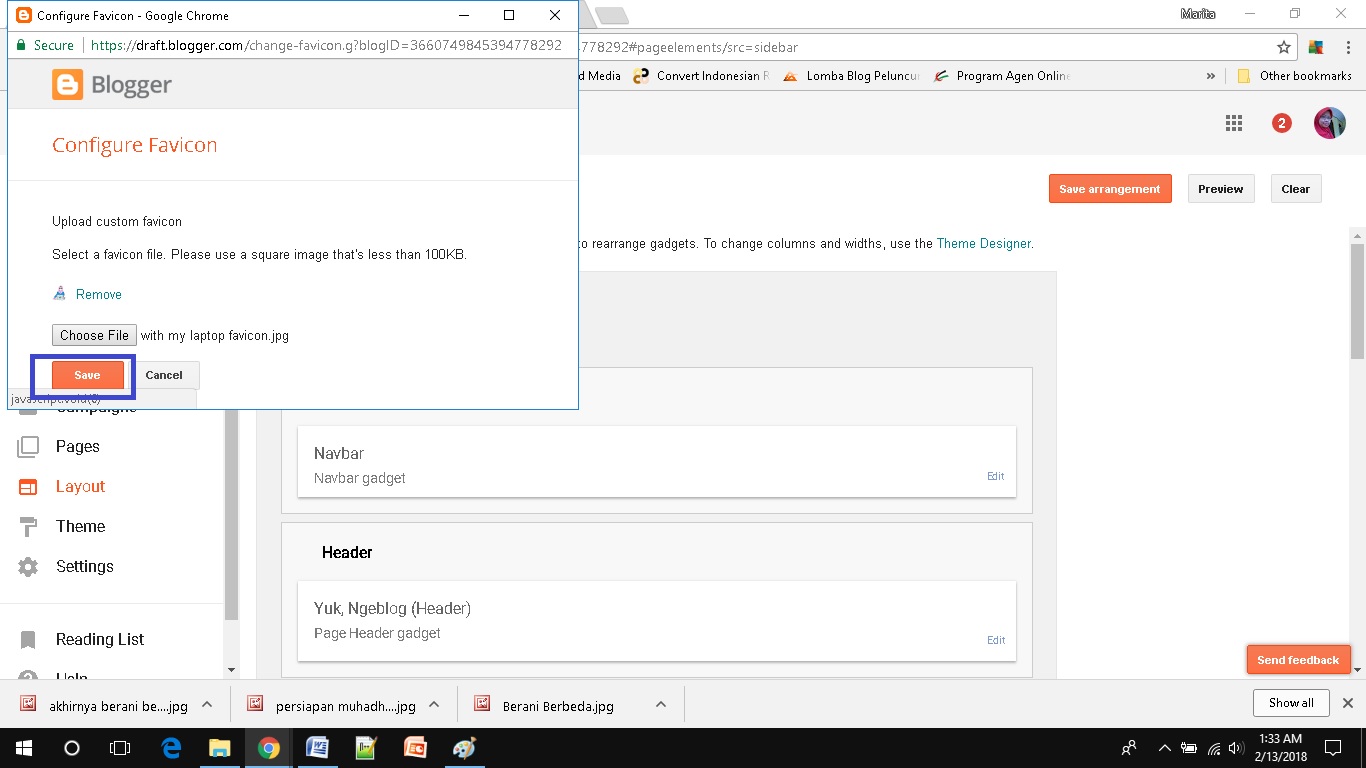Viewport: 1366px width, 768px height.
Task: Open the Marita profile switcher
Action: coord(1198,13)
